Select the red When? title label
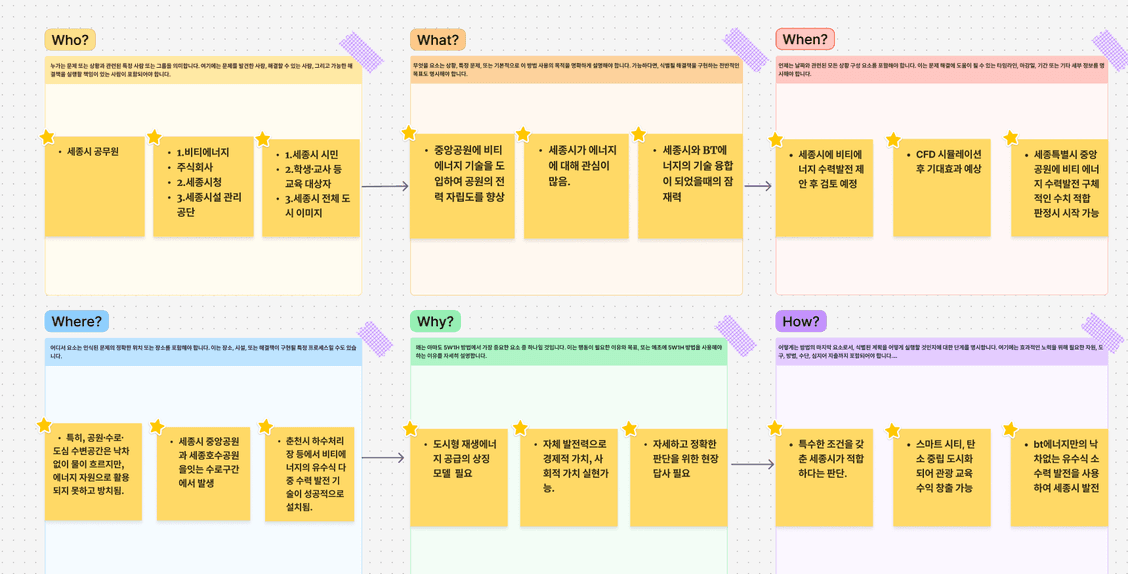Viewport: 1128px width, 574px height. pyautogui.click(x=804, y=40)
